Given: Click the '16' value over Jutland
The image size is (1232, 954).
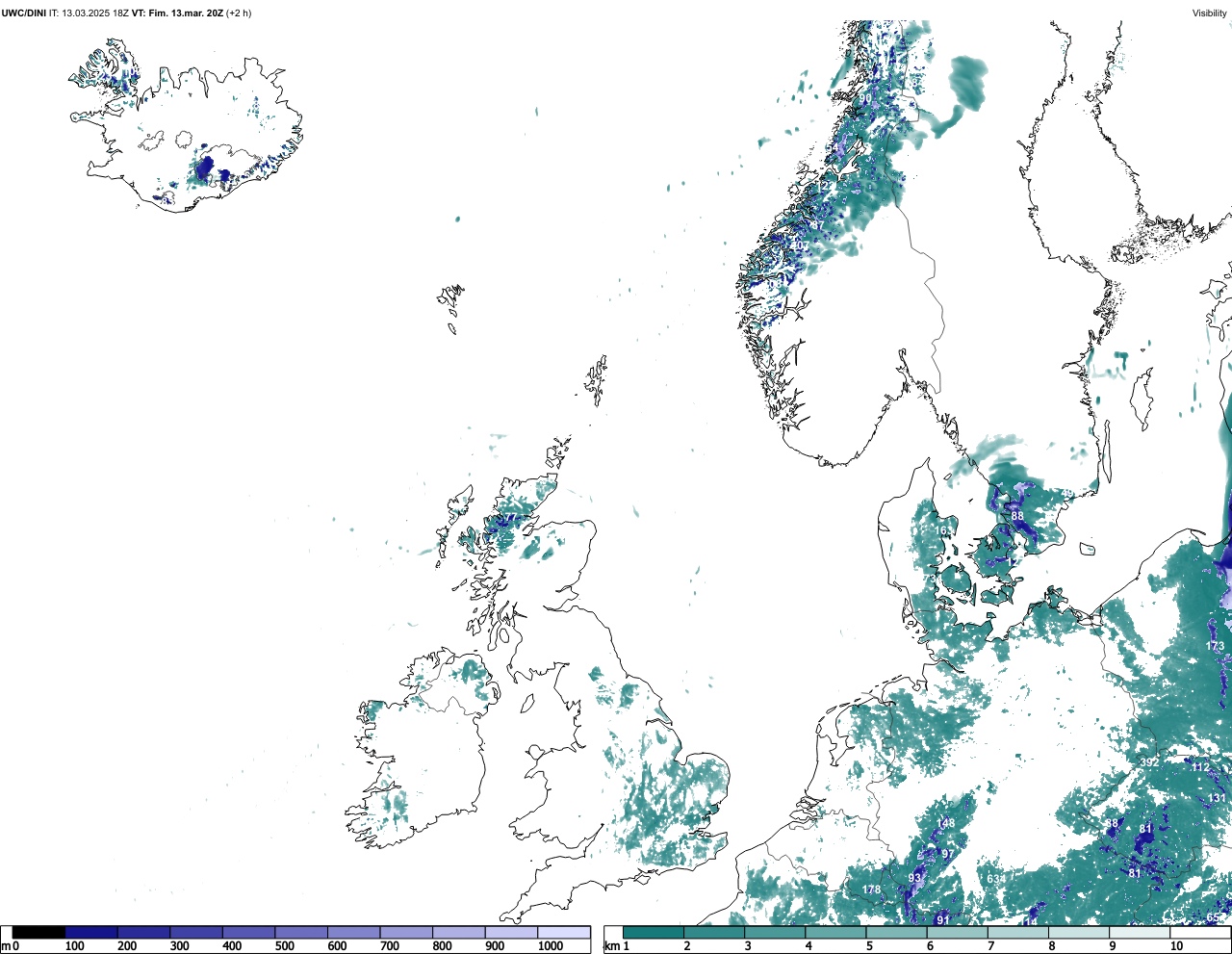Looking at the screenshot, I should pos(941,531).
